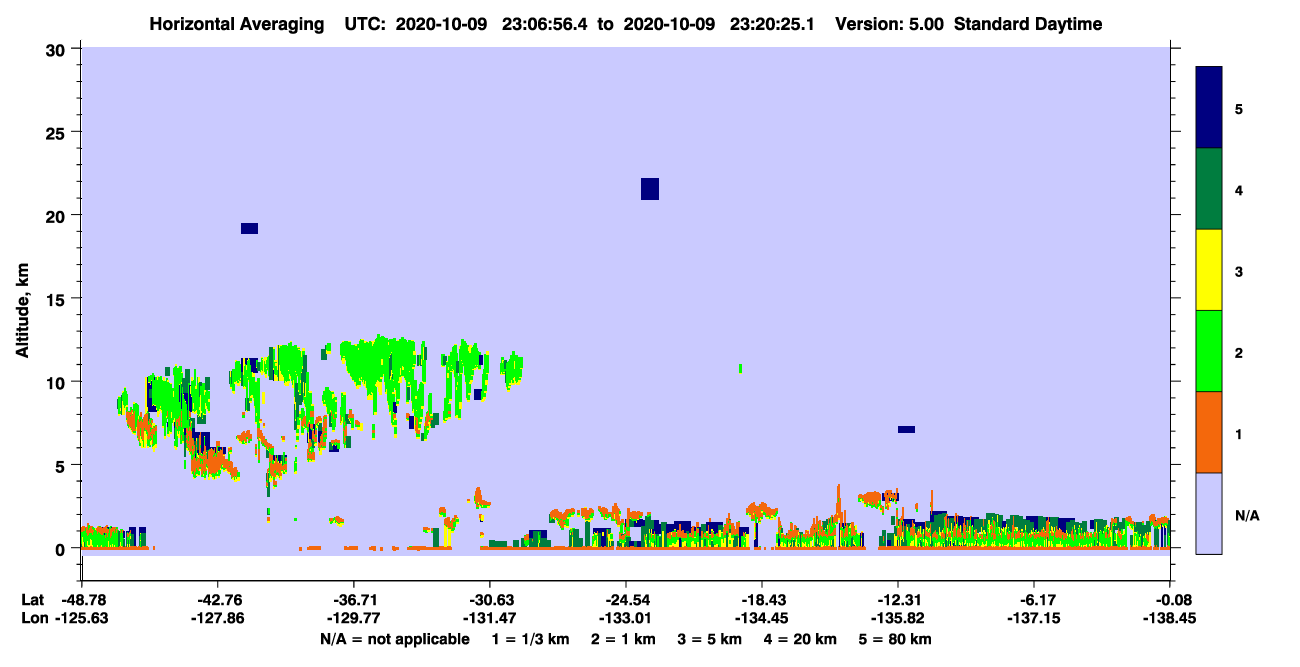Click the 'N/A = not applicable' legend text
The width and height of the screenshot is (1300, 667).
click(x=394, y=639)
